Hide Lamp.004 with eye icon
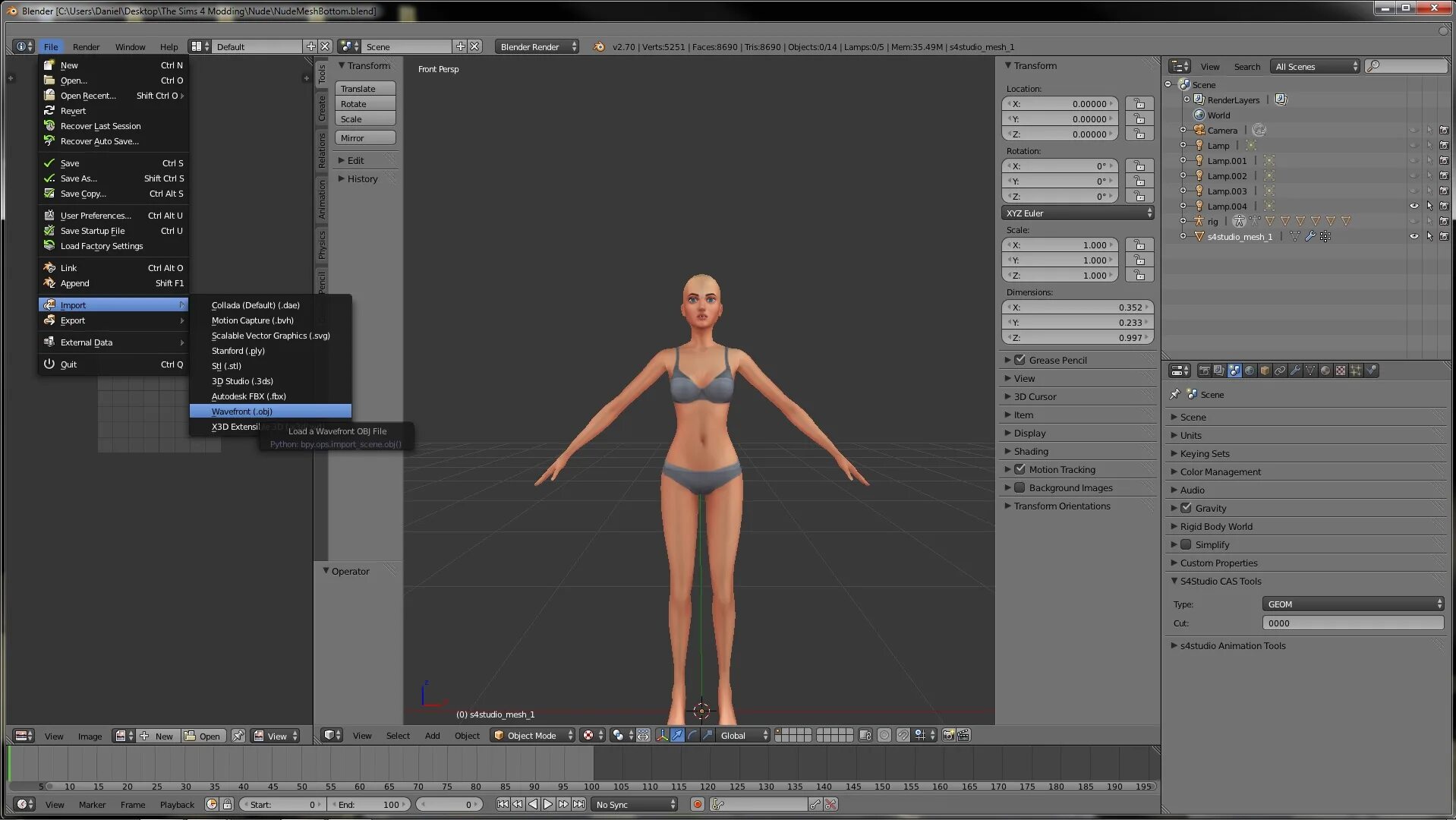1456x820 pixels. [1414, 206]
